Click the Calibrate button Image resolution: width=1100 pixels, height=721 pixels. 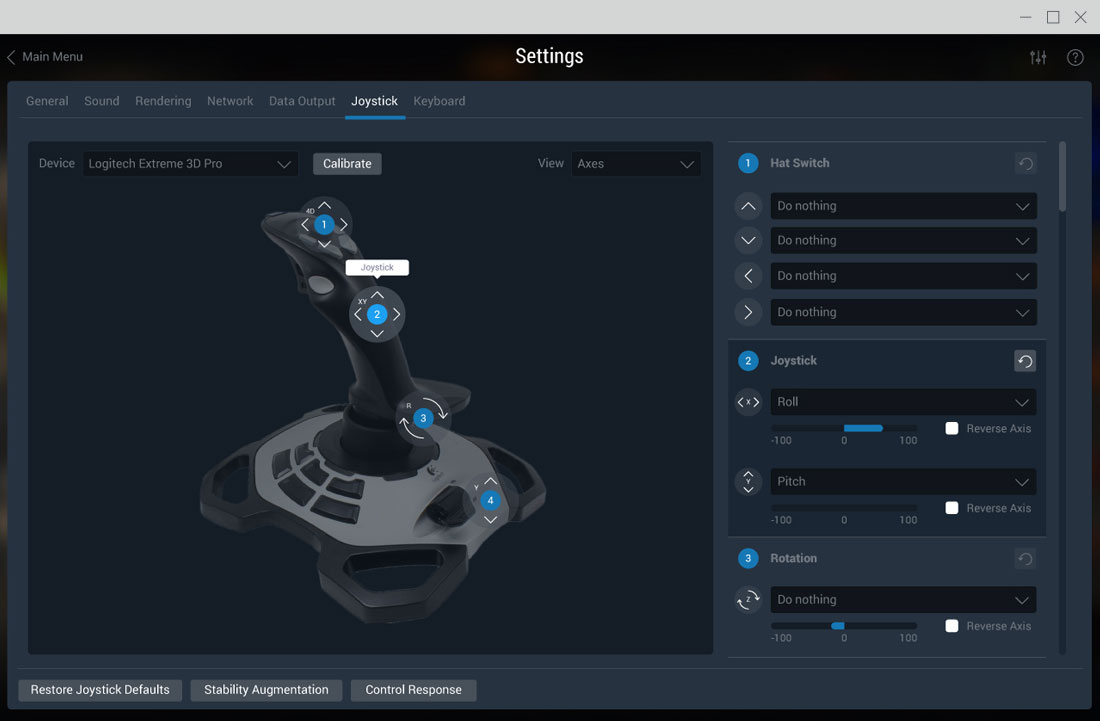(347, 164)
